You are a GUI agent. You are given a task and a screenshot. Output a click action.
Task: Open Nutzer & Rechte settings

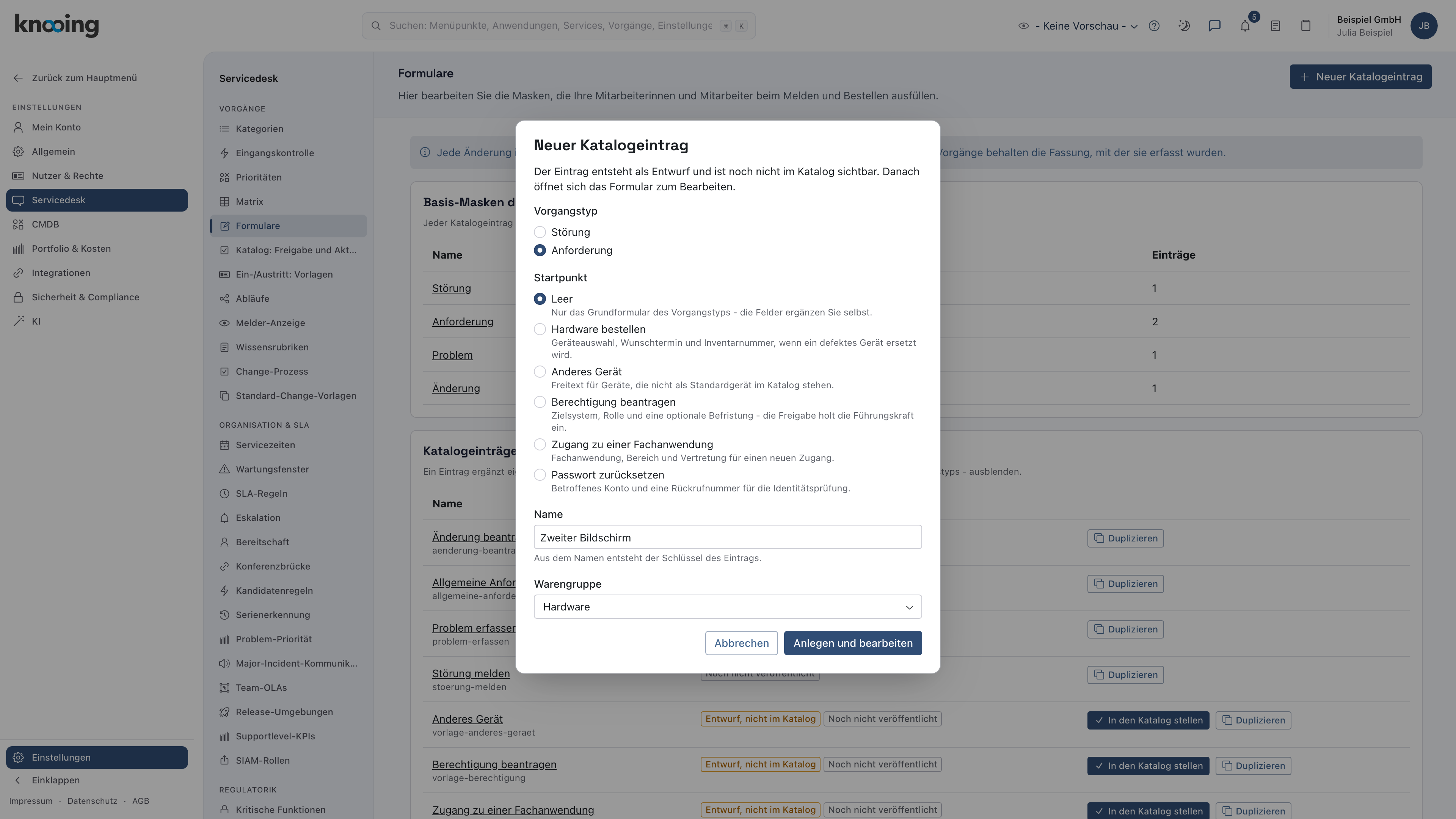click(97, 176)
